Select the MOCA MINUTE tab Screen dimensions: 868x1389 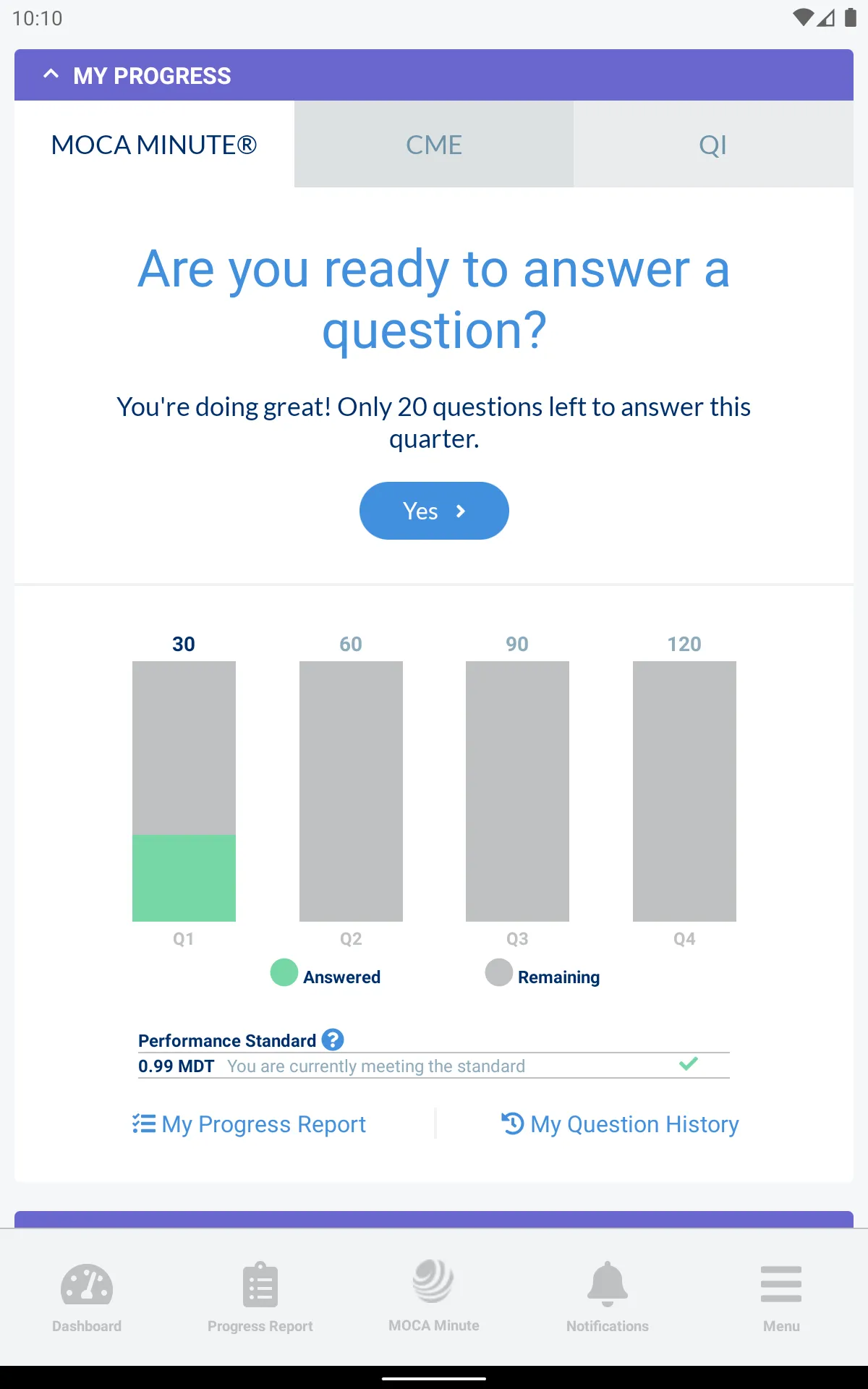tap(154, 144)
